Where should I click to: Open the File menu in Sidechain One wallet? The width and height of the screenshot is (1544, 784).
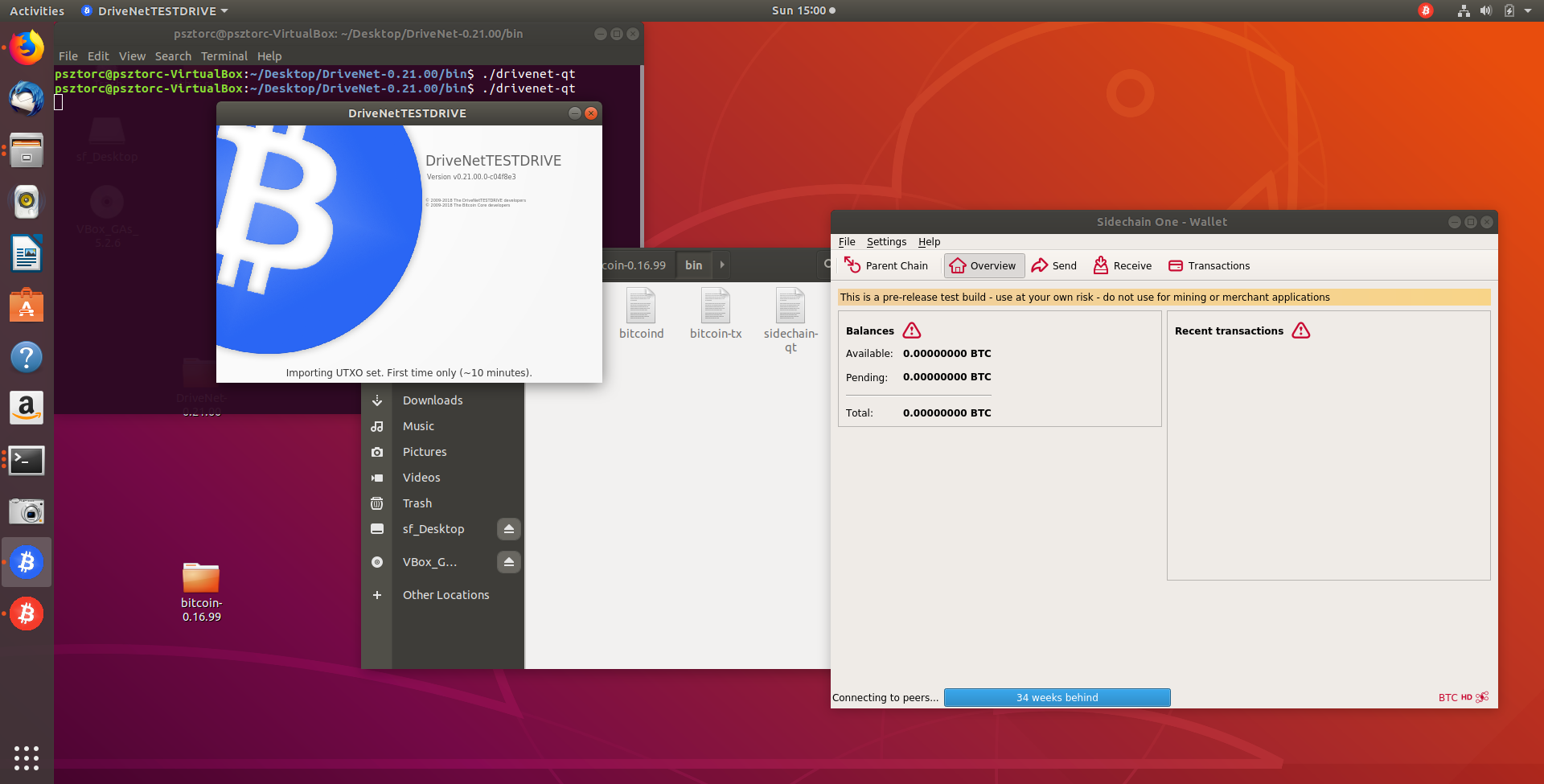tap(847, 241)
